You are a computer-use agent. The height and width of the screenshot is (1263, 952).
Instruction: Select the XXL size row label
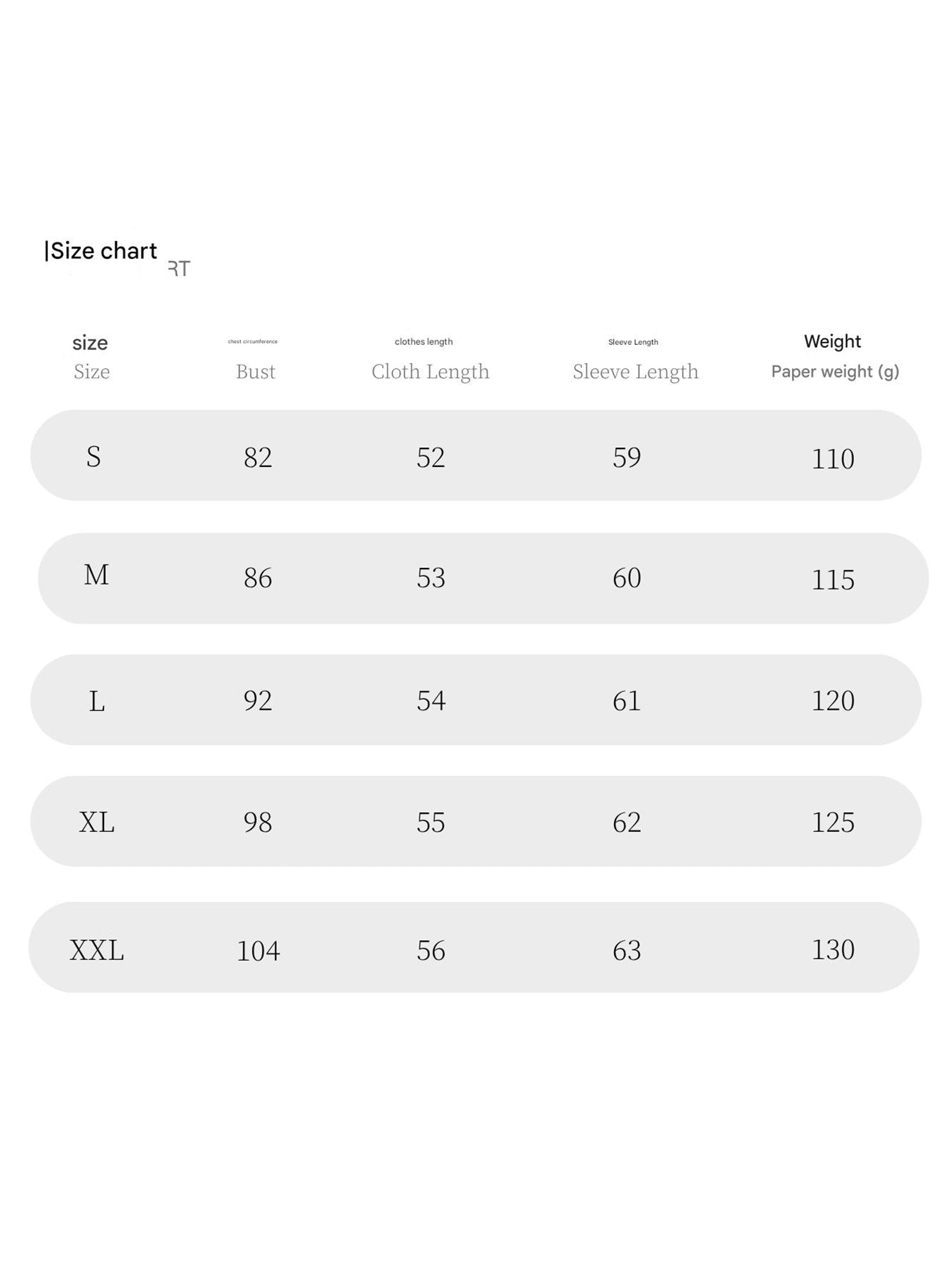(x=96, y=950)
